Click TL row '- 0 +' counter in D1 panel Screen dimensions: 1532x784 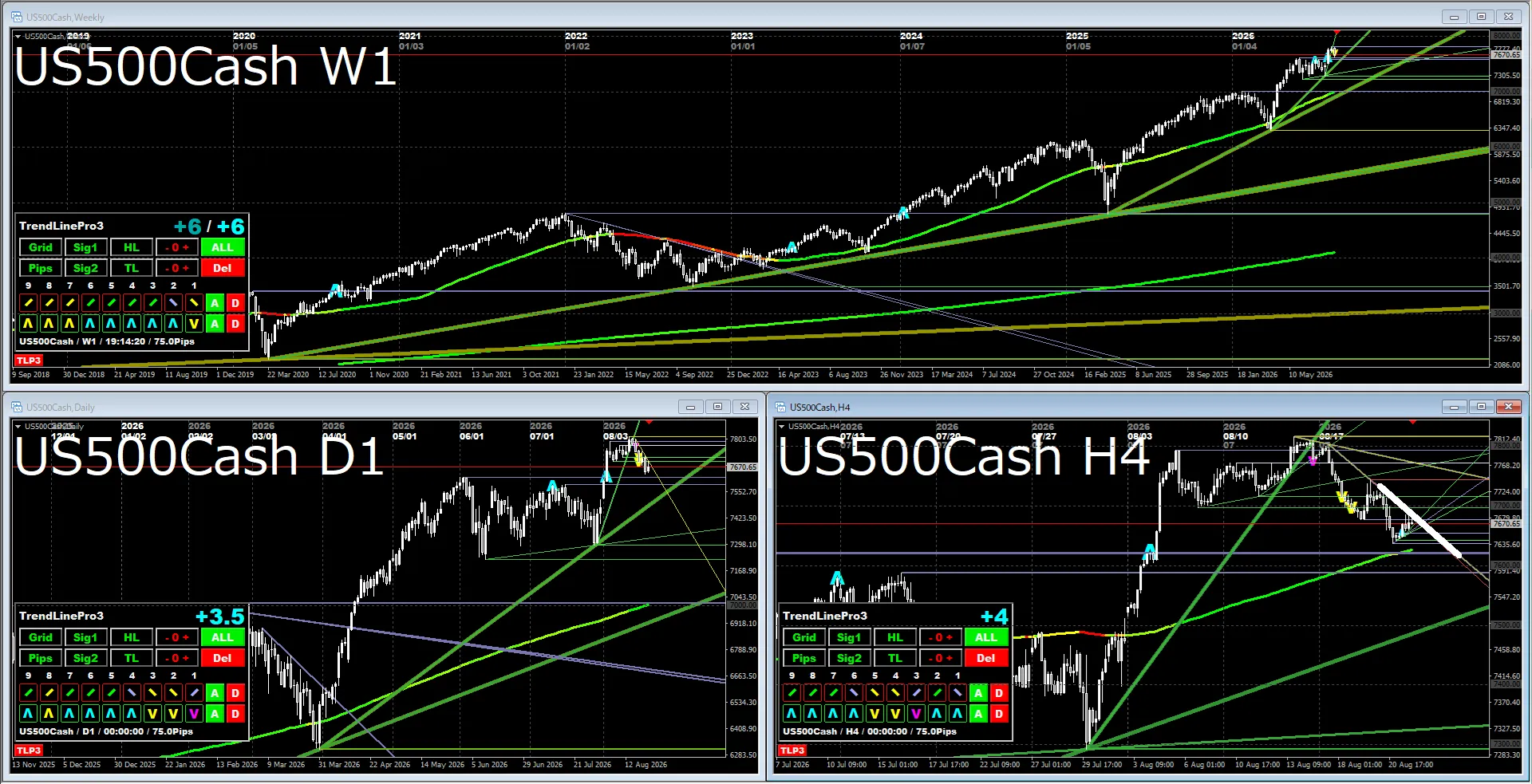[x=176, y=658]
